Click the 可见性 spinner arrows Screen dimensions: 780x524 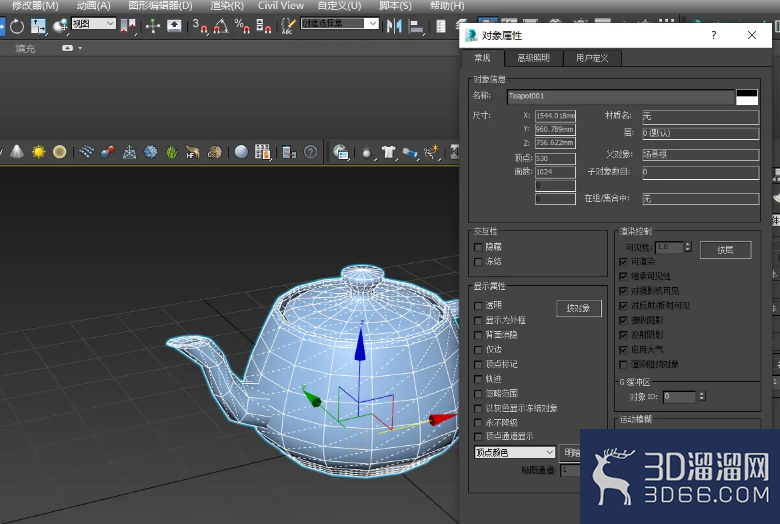point(688,247)
